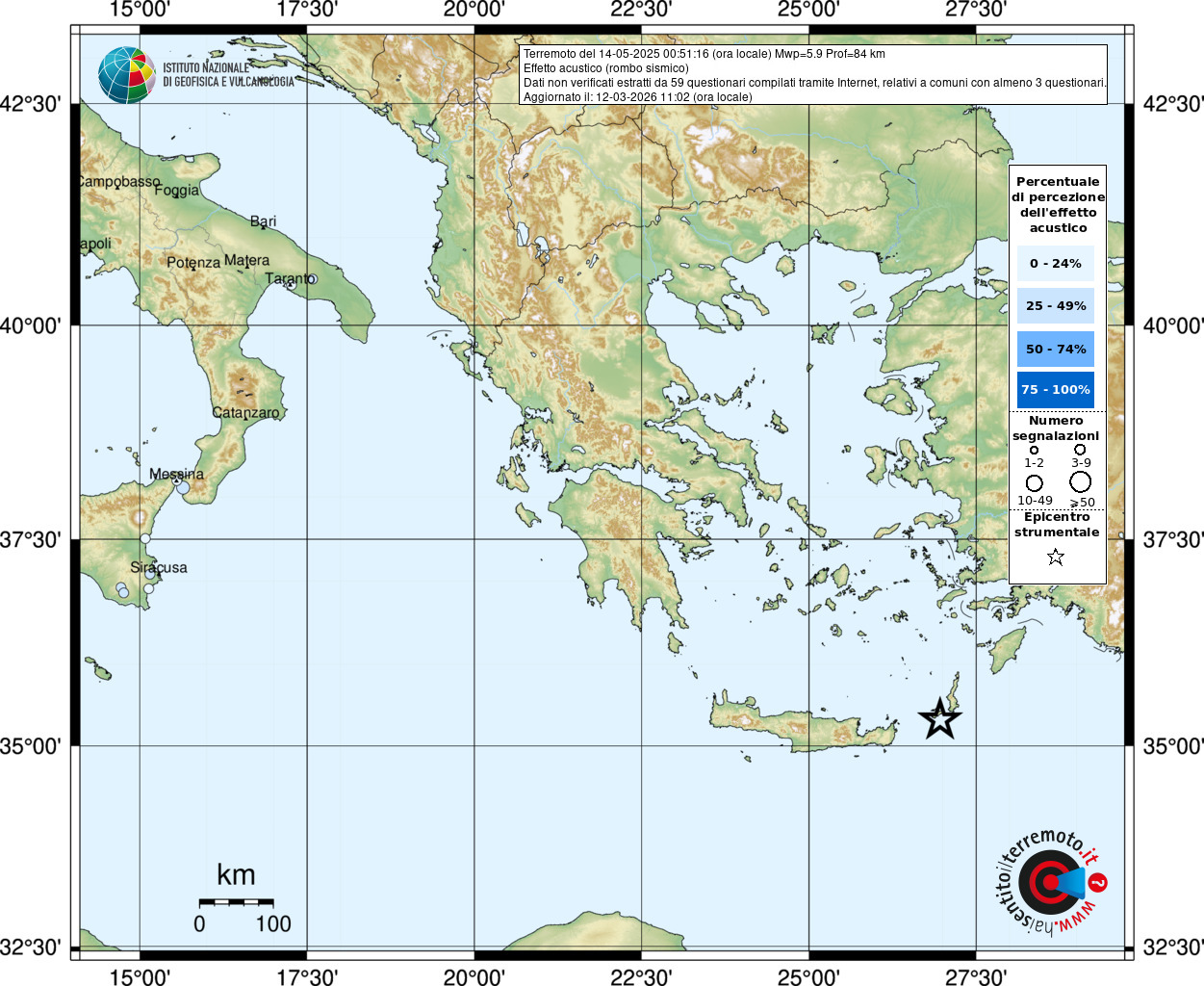Click the 0 - 24% legend swatch

(1055, 263)
